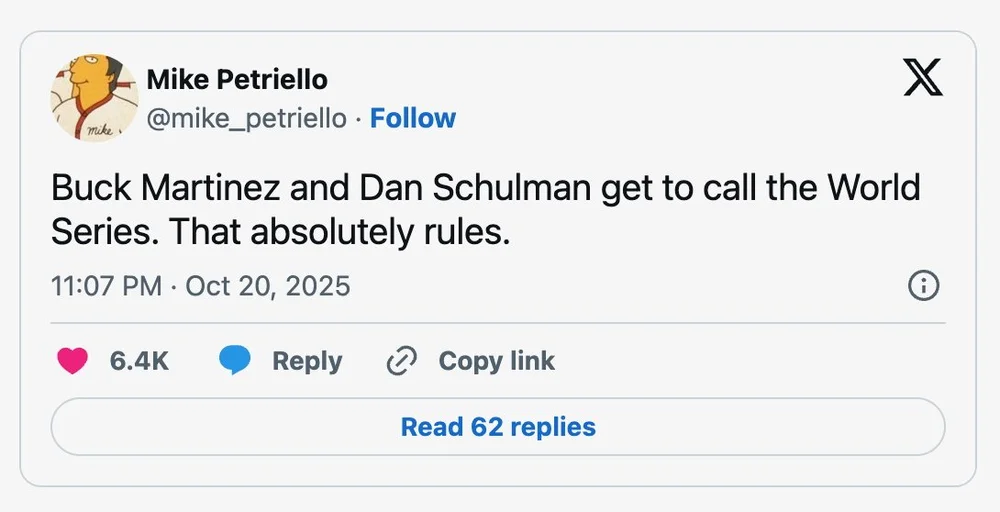Click the "That absolutely rules." sentence

339,232
